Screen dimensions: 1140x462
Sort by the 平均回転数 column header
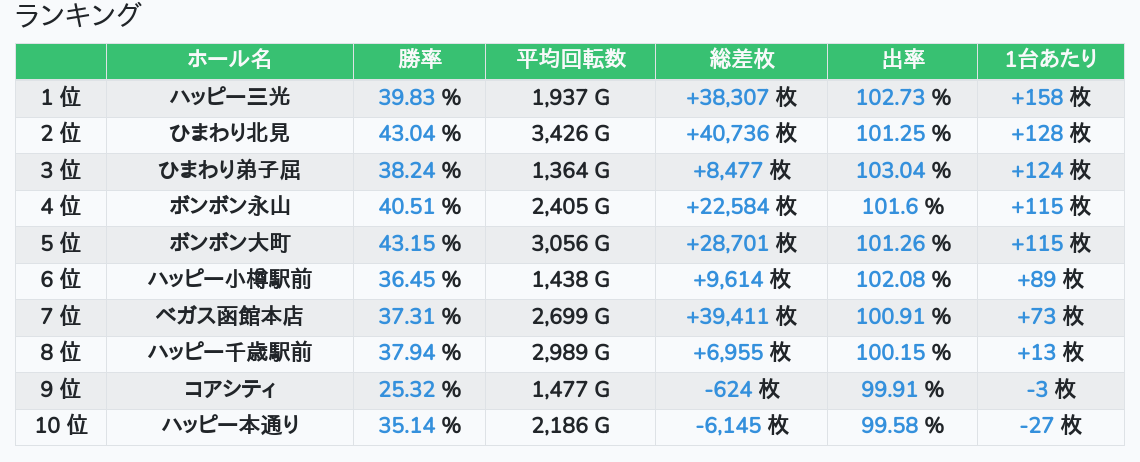tap(571, 60)
